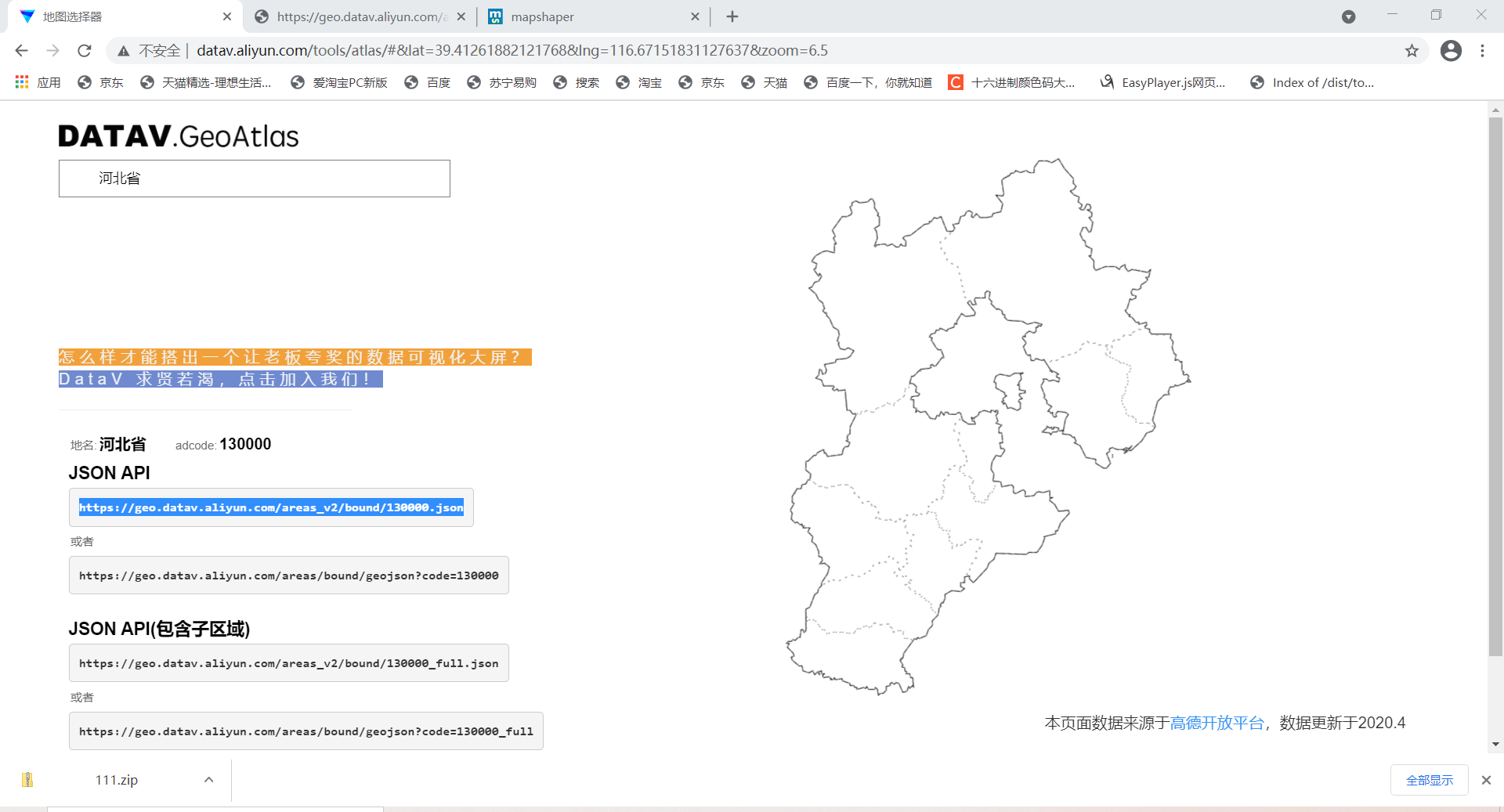Close the geo.datav.aliyun.com tab
This screenshot has height=812, width=1504.
pyautogui.click(x=461, y=16)
